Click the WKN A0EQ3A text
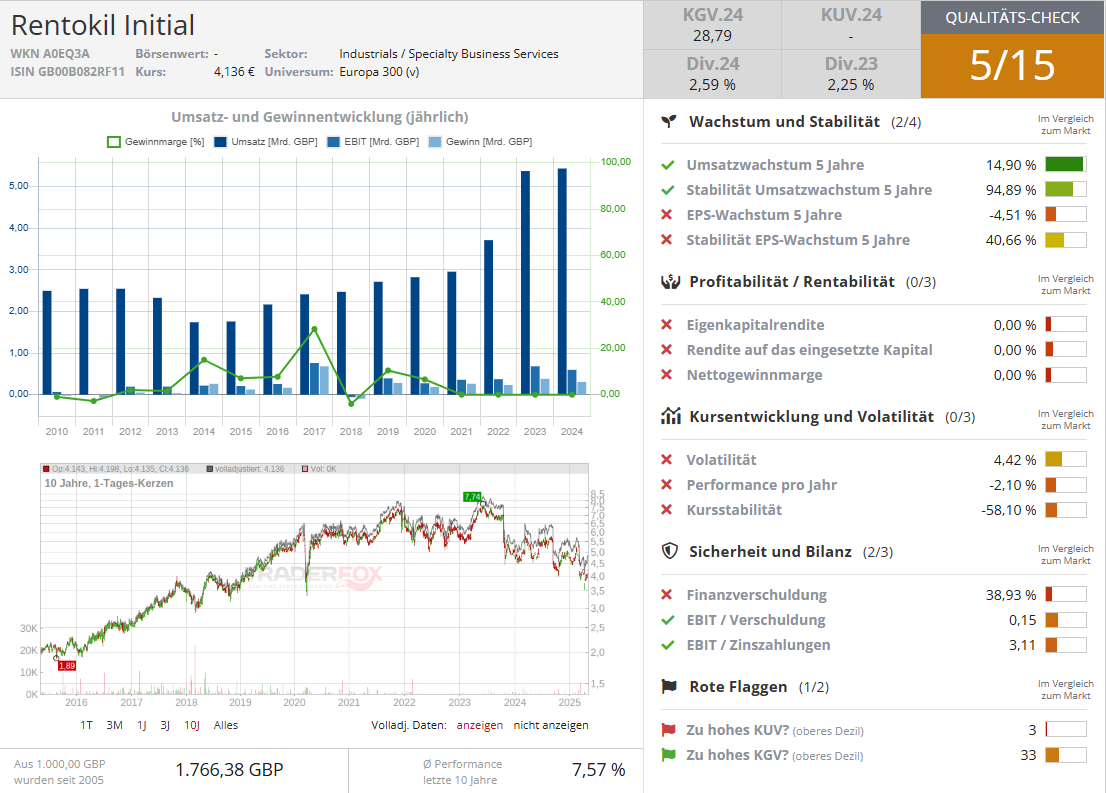Image resolution: width=1106 pixels, height=793 pixels. point(50,54)
